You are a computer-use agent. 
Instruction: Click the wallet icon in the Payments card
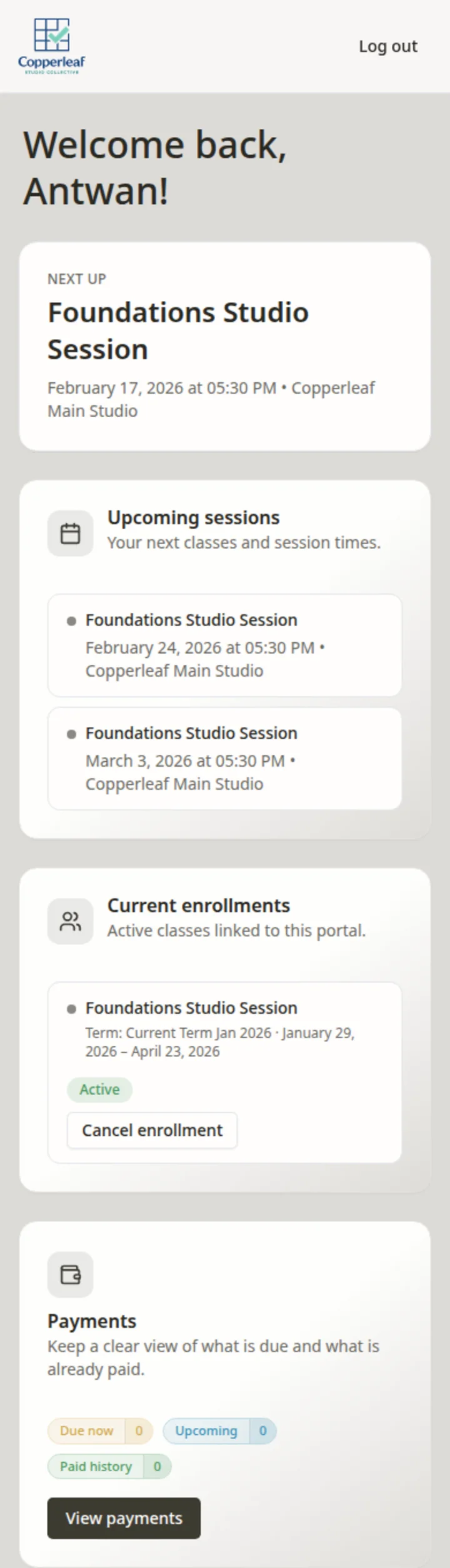click(x=70, y=1275)
